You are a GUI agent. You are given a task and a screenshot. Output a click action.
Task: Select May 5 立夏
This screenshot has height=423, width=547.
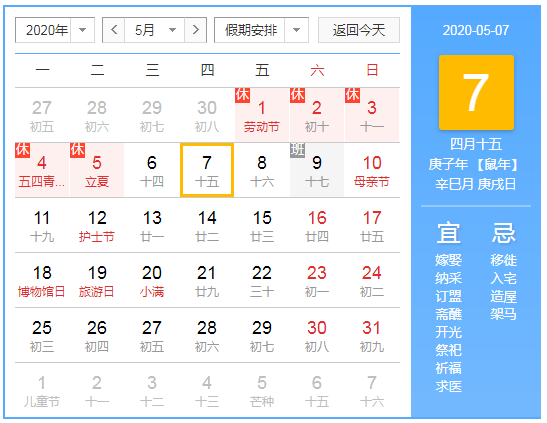(97, 170)
